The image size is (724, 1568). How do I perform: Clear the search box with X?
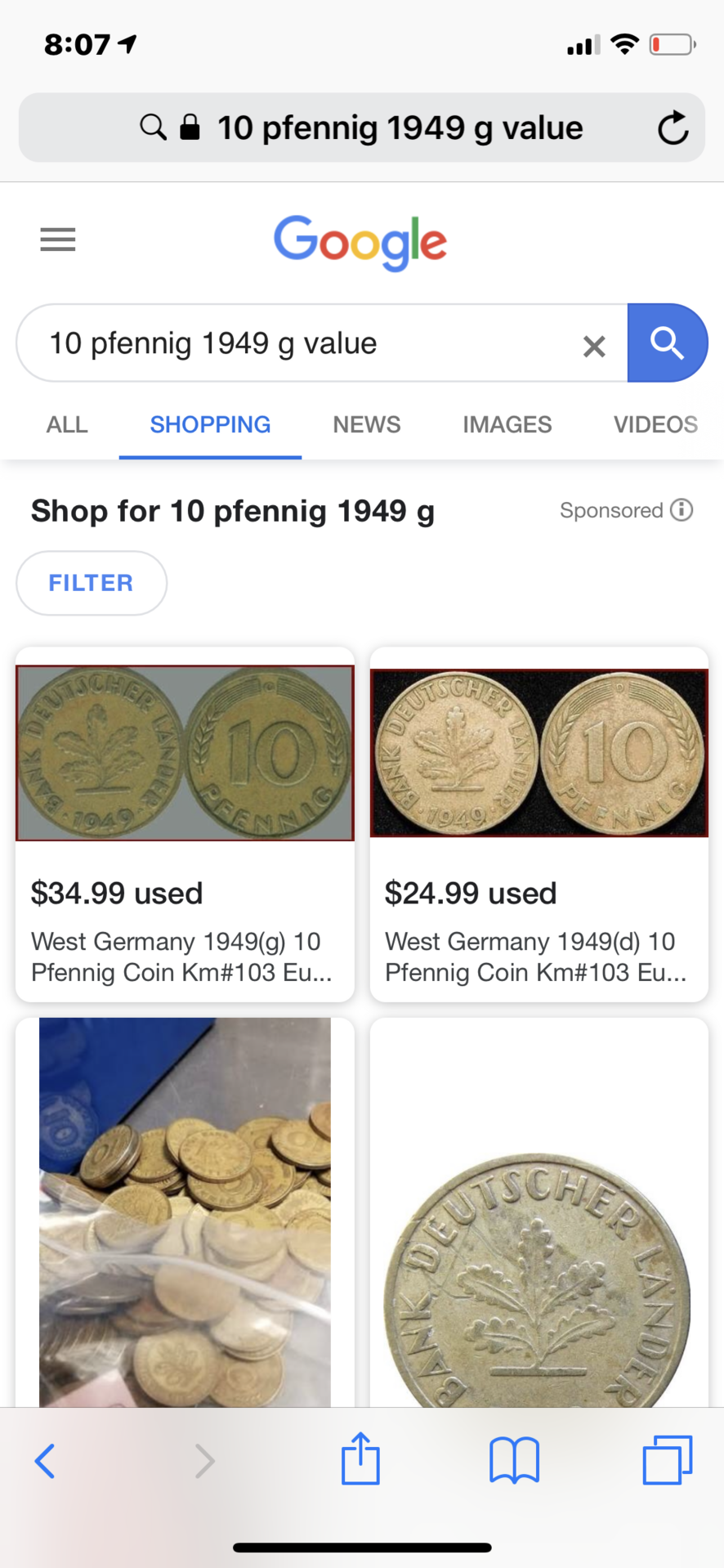tap(594, 346)
